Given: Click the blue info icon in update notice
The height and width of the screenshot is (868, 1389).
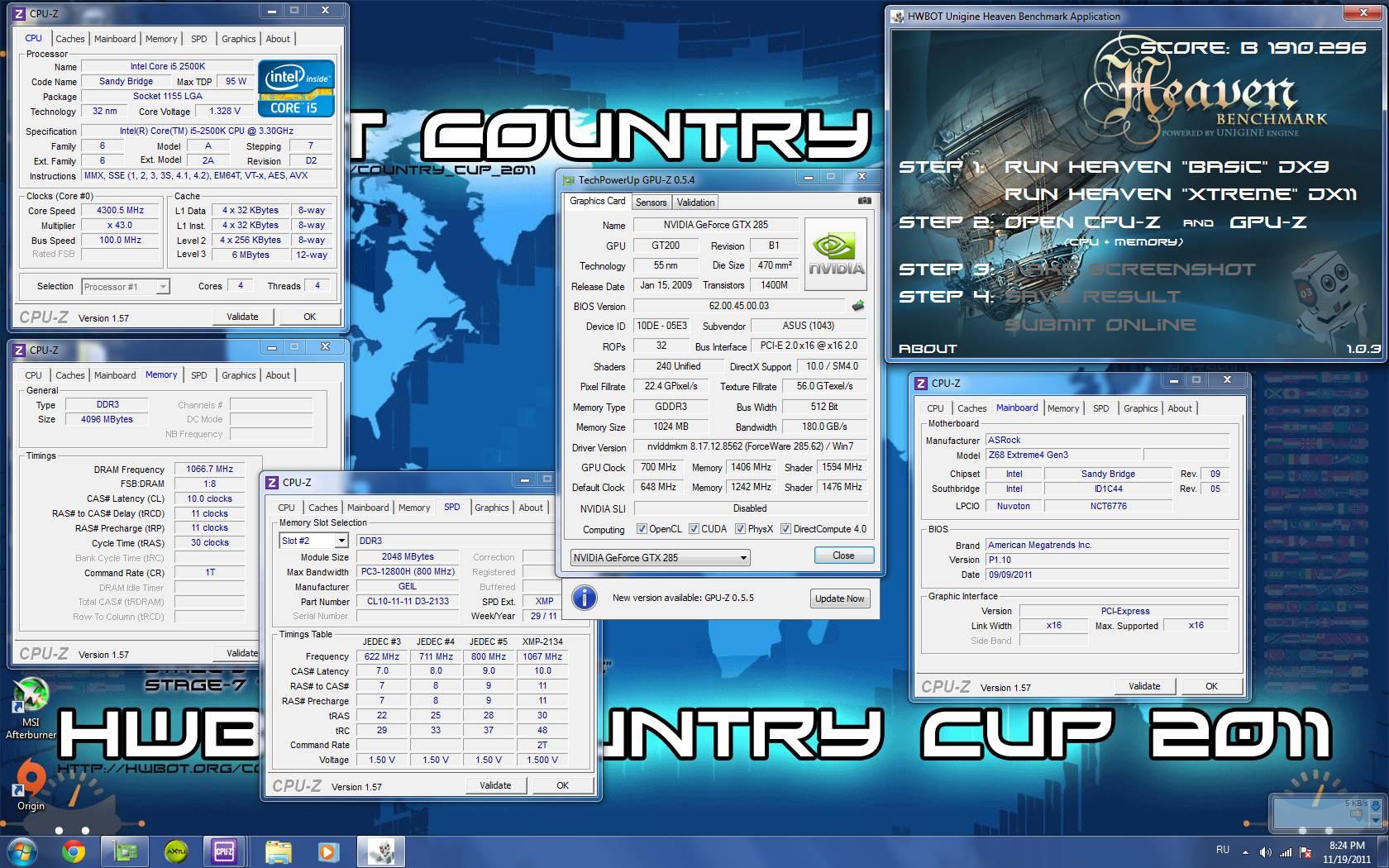Looking at the screenshot, I should pos(585,598).
